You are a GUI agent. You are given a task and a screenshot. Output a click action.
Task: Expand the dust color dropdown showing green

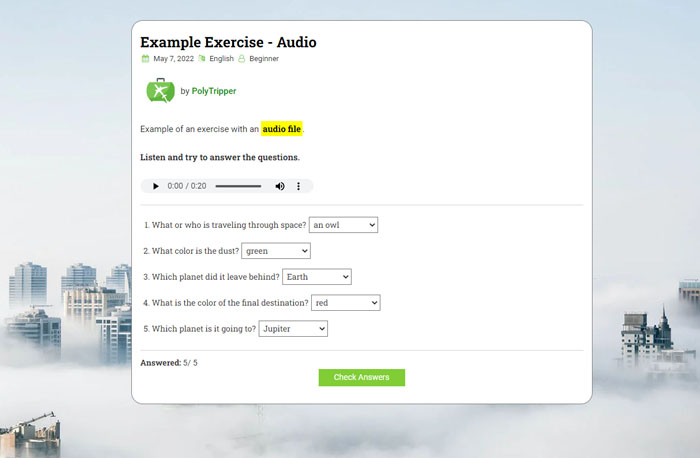coord(276,251)
